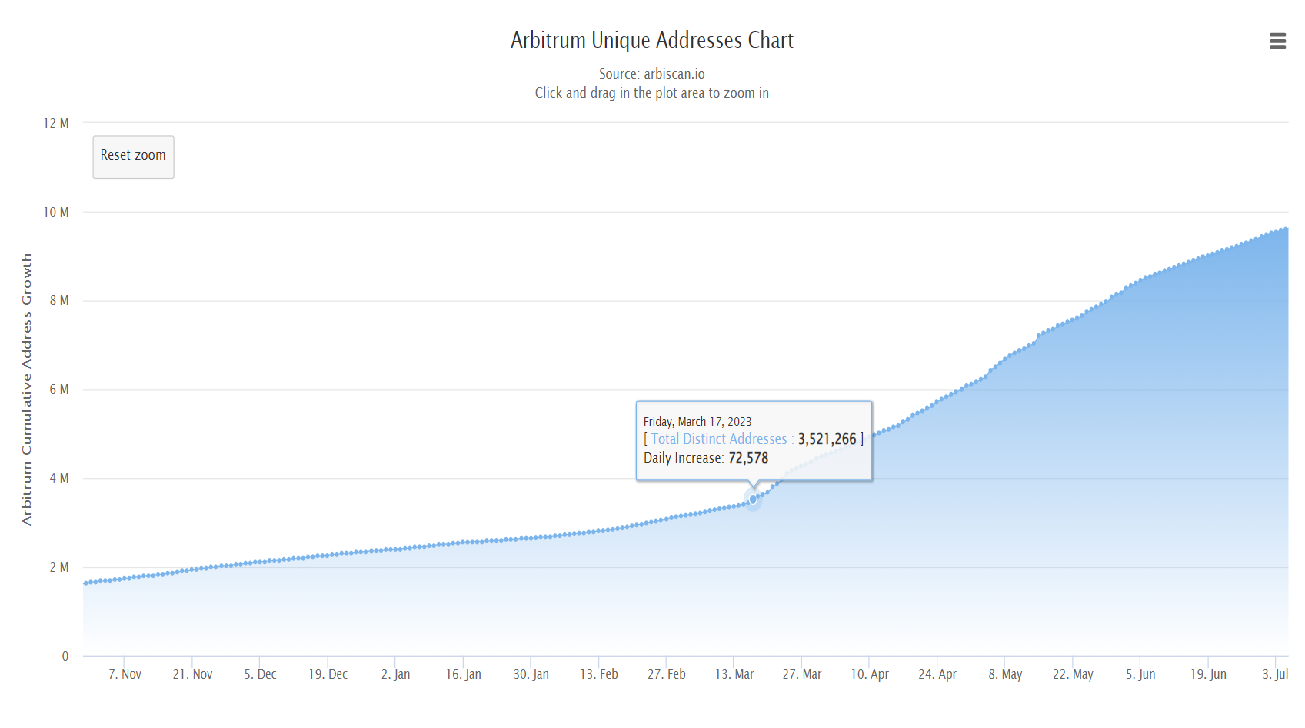The height and width of the screenshot is (728, 1305).
Task: Click the 8. May date label
Action: (x=1005, y=675)
